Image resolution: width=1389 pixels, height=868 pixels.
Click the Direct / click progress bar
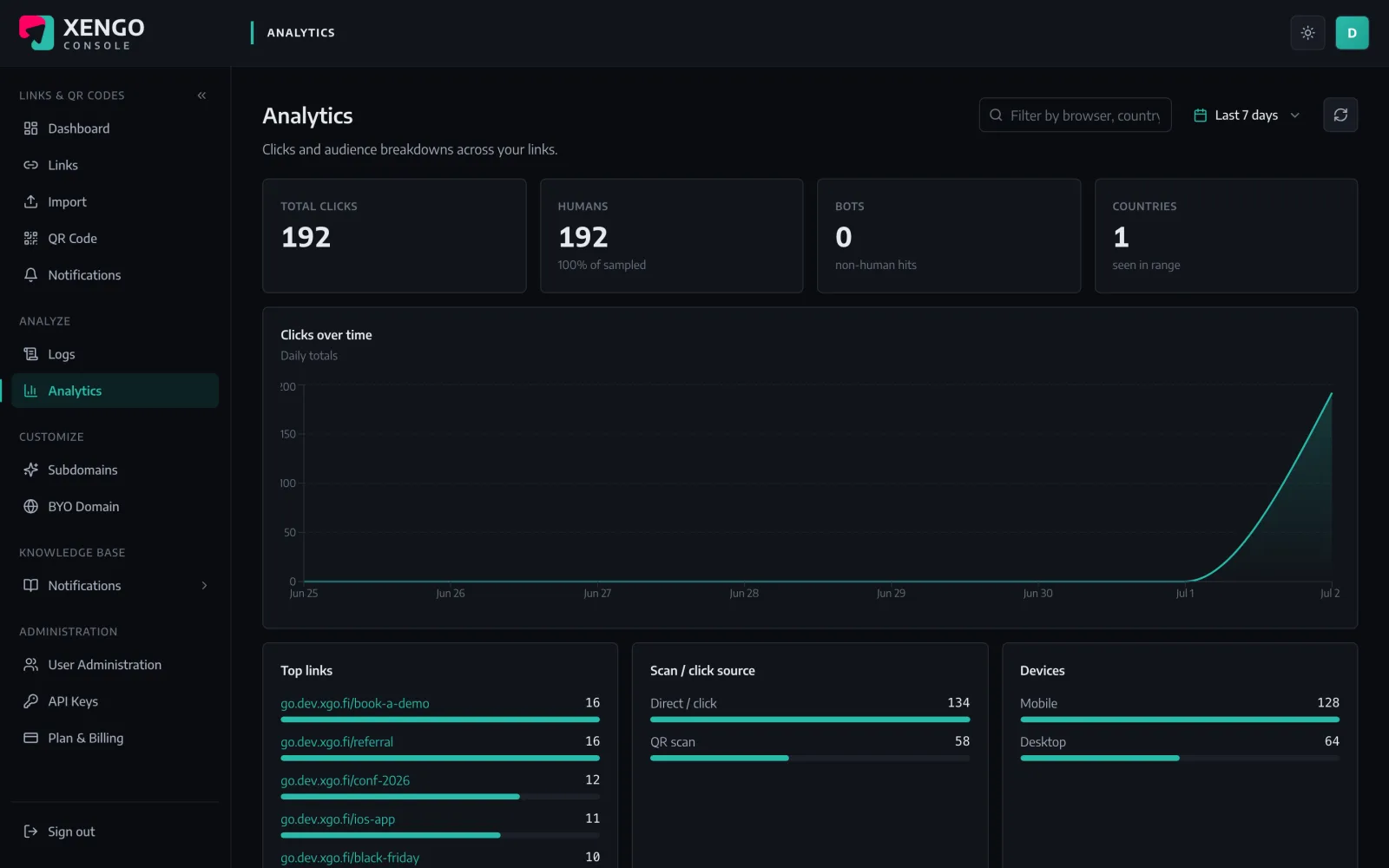810,720
